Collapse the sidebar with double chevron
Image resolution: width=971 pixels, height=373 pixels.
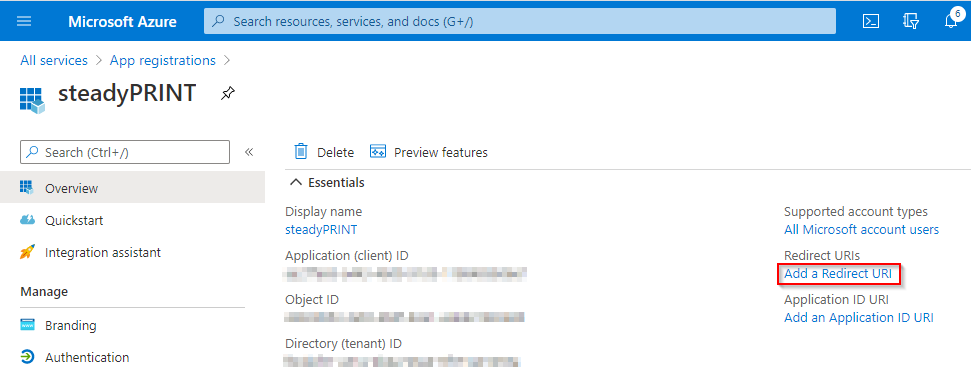(249, 152)
